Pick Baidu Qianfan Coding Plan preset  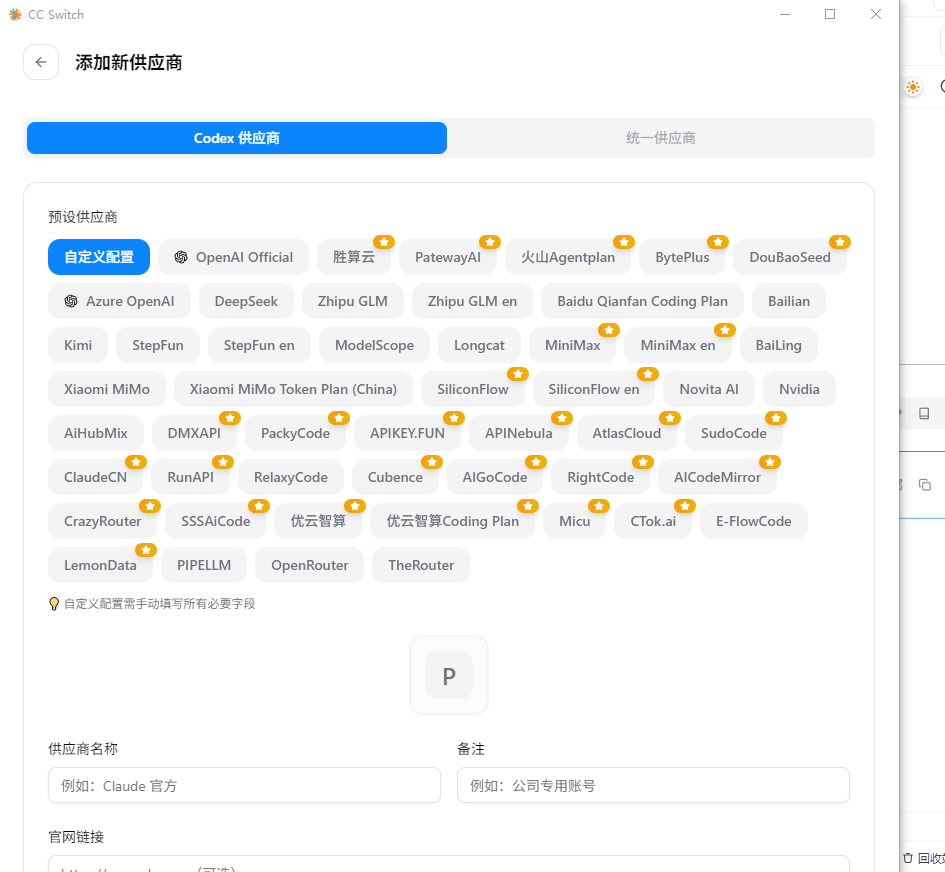coord(642,301)
